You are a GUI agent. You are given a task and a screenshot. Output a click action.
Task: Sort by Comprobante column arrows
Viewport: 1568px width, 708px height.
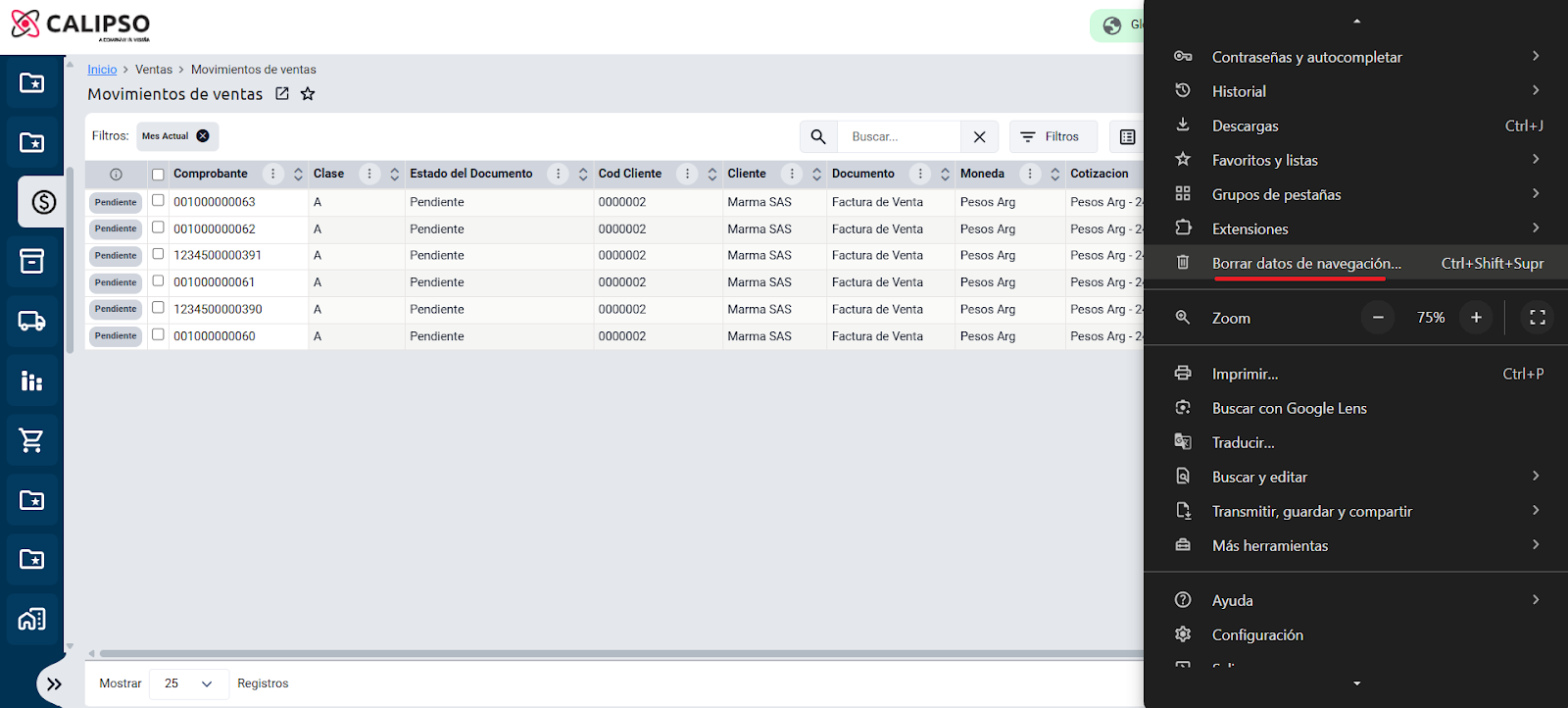(x=298, y=174)
